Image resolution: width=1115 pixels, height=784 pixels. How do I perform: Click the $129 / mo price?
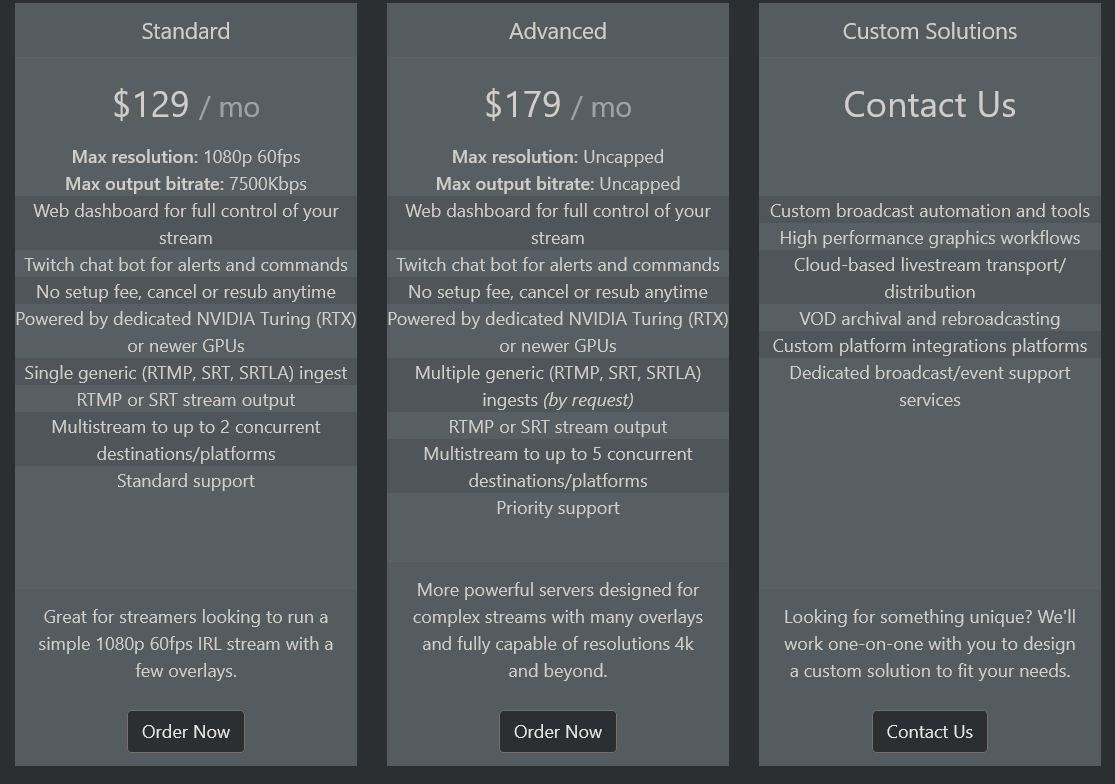coord(186,105)
